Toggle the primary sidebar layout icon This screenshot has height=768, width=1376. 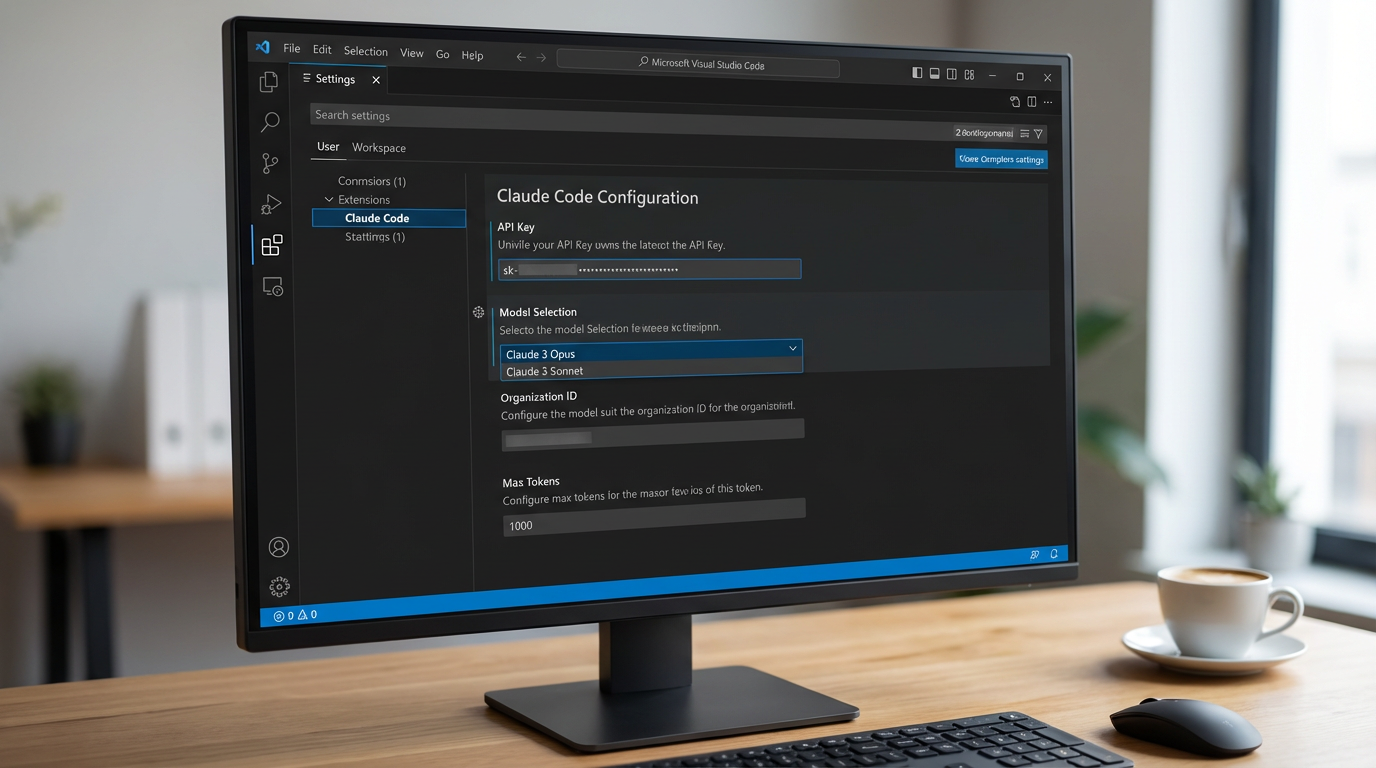tap(917, 73)
